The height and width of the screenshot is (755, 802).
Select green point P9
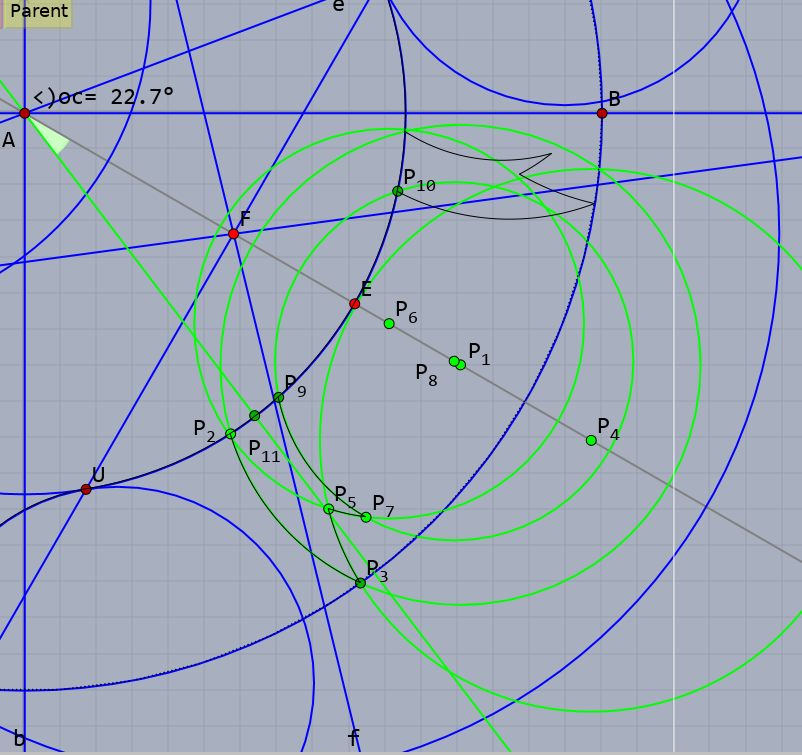point(278,397)
